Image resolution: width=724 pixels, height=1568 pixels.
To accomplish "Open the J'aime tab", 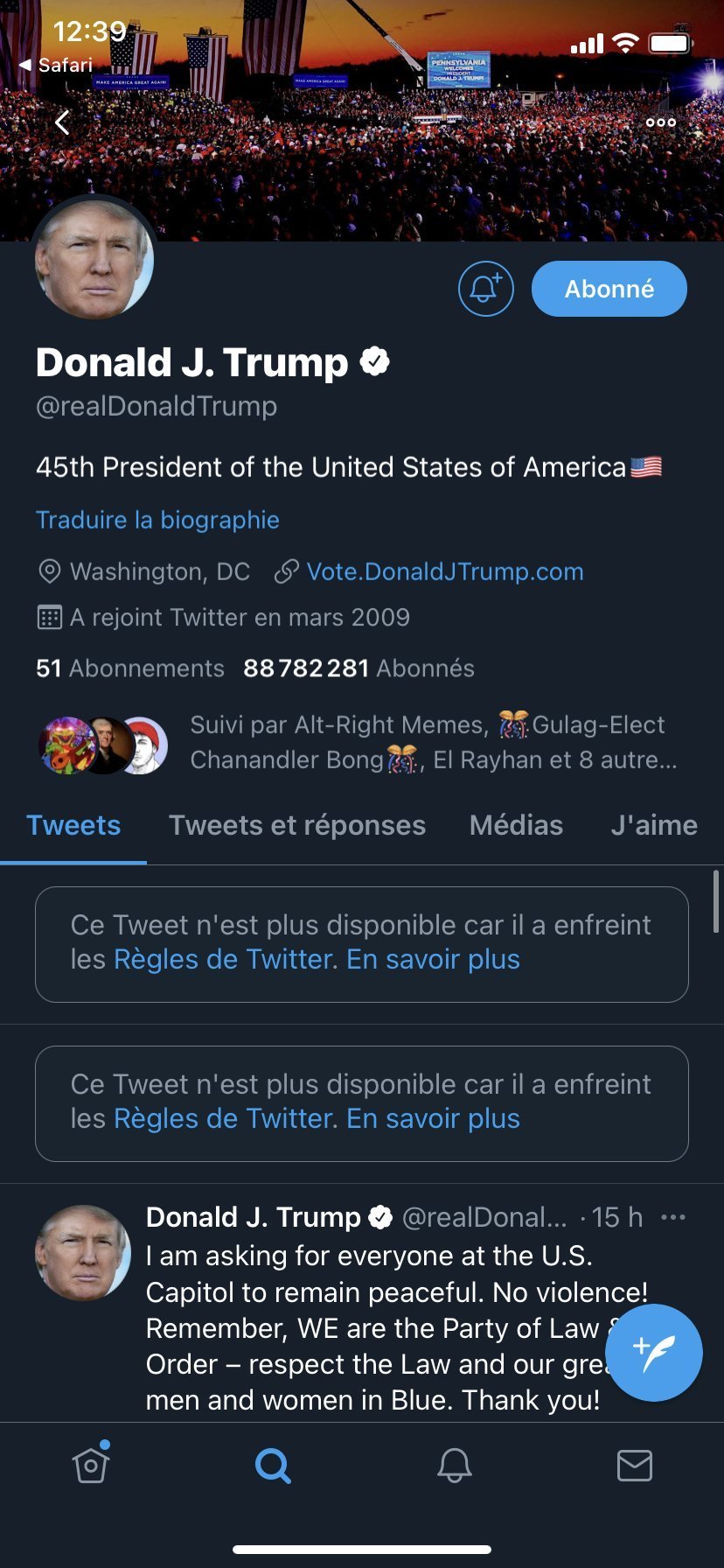I will (x=654, y=825).
